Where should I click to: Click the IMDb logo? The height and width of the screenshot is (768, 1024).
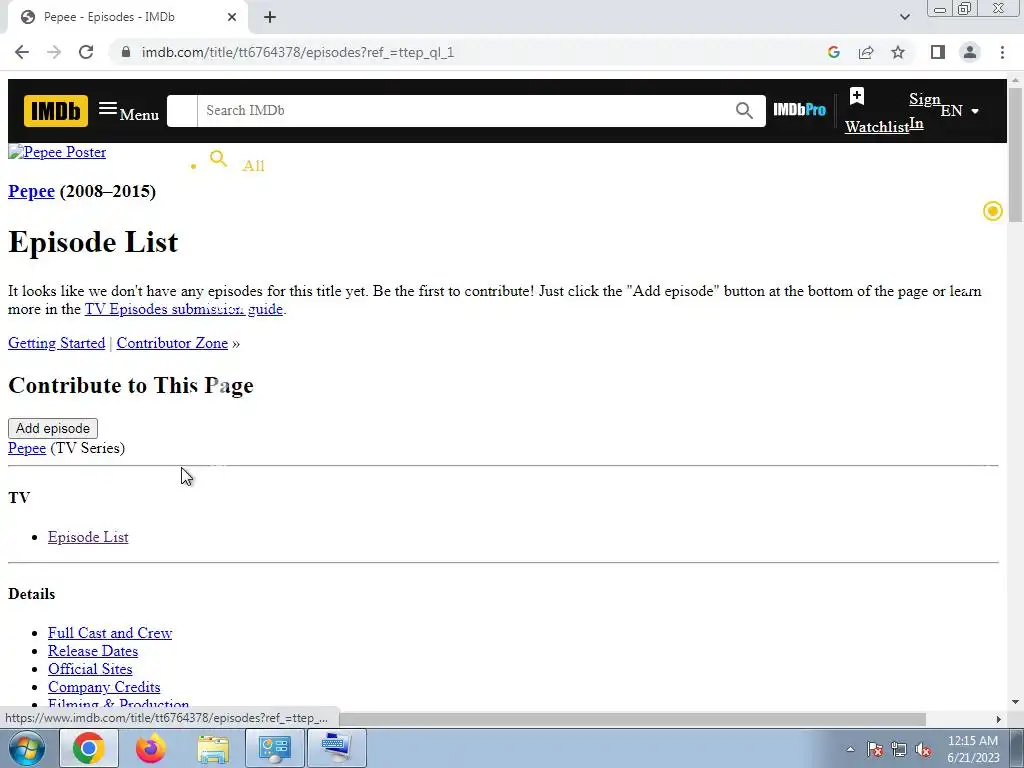click(56, 110)
